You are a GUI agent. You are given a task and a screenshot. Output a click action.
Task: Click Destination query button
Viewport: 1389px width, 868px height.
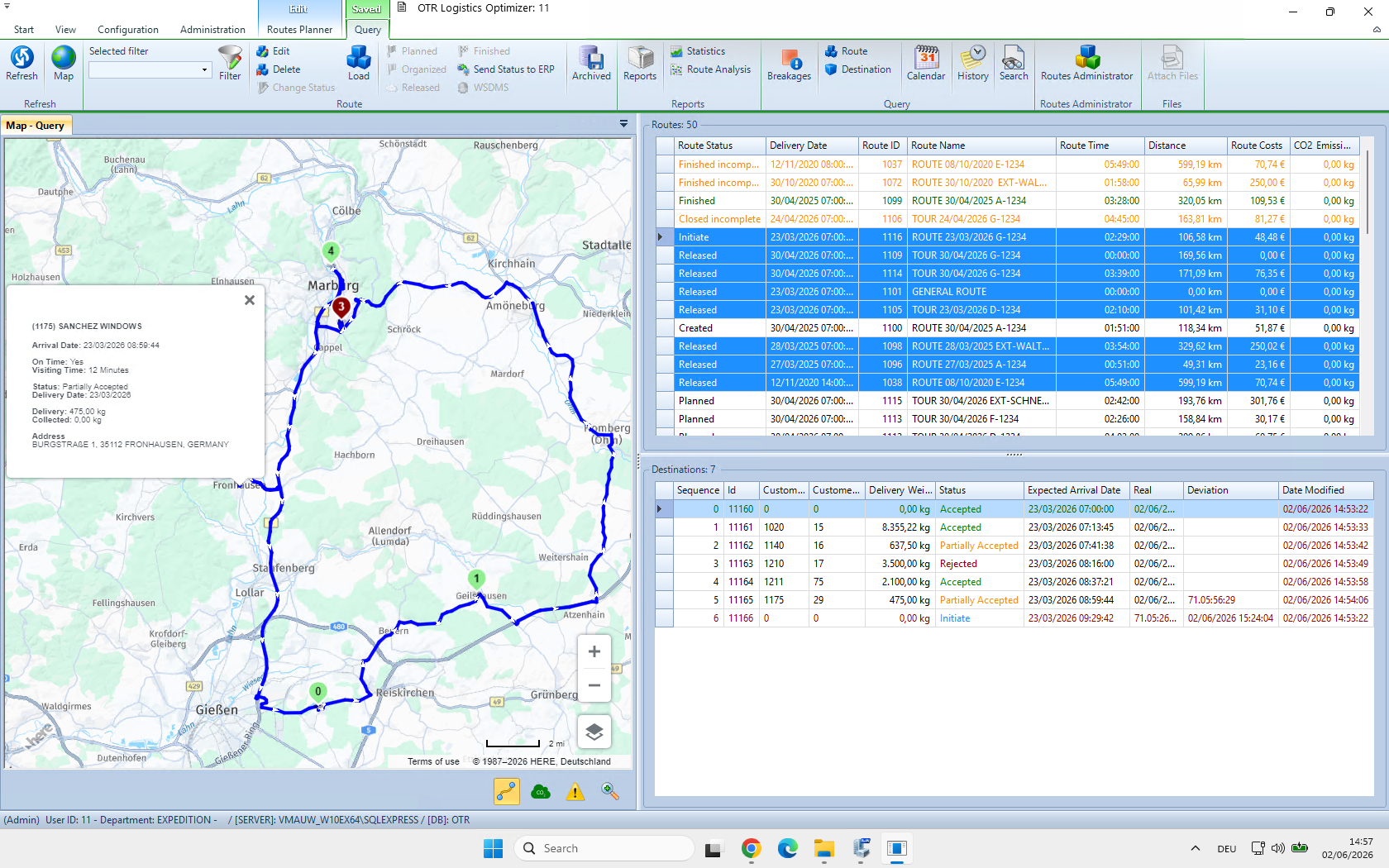coord(858,69)
